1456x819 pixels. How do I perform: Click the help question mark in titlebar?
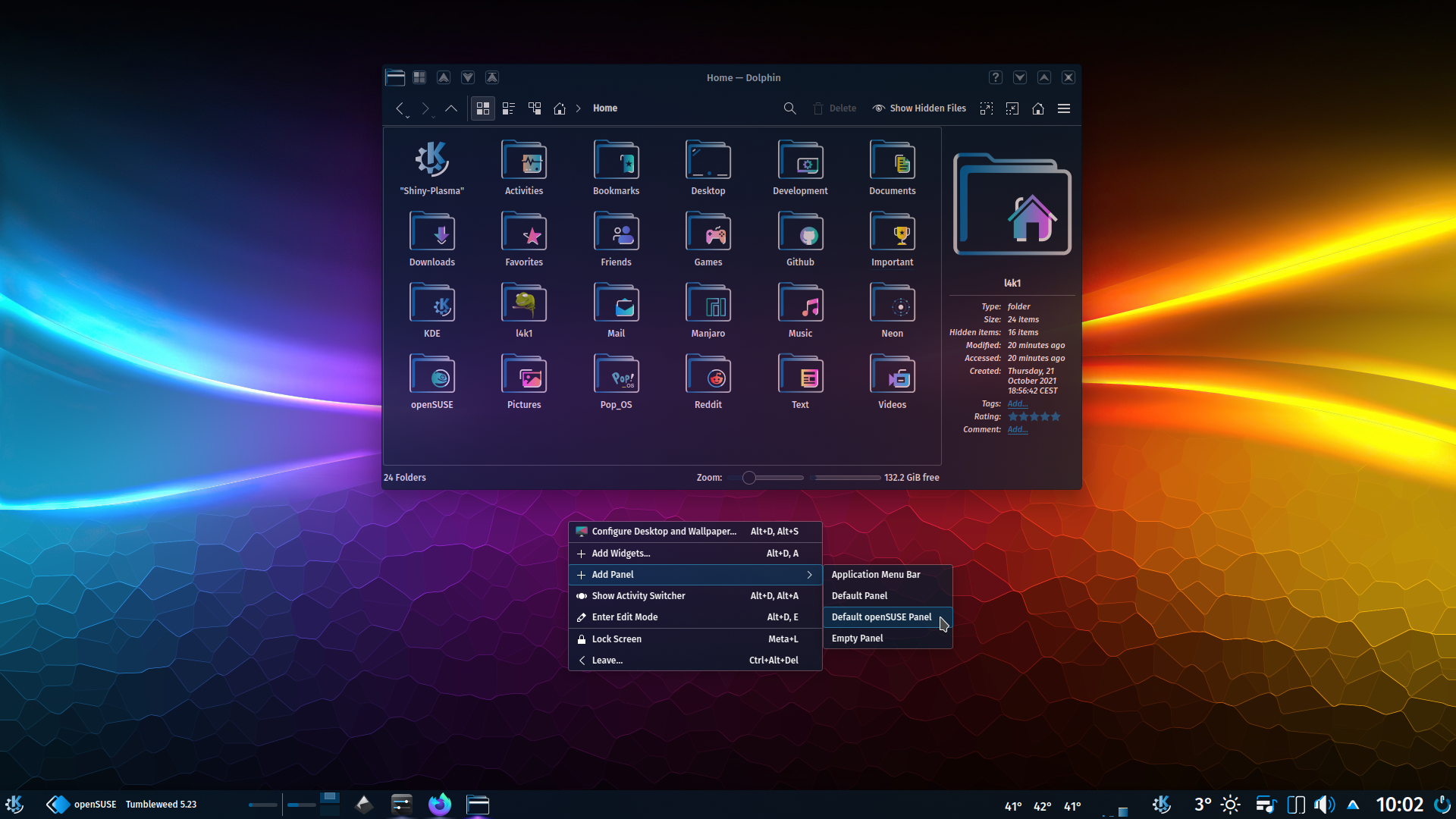point(996,77)
